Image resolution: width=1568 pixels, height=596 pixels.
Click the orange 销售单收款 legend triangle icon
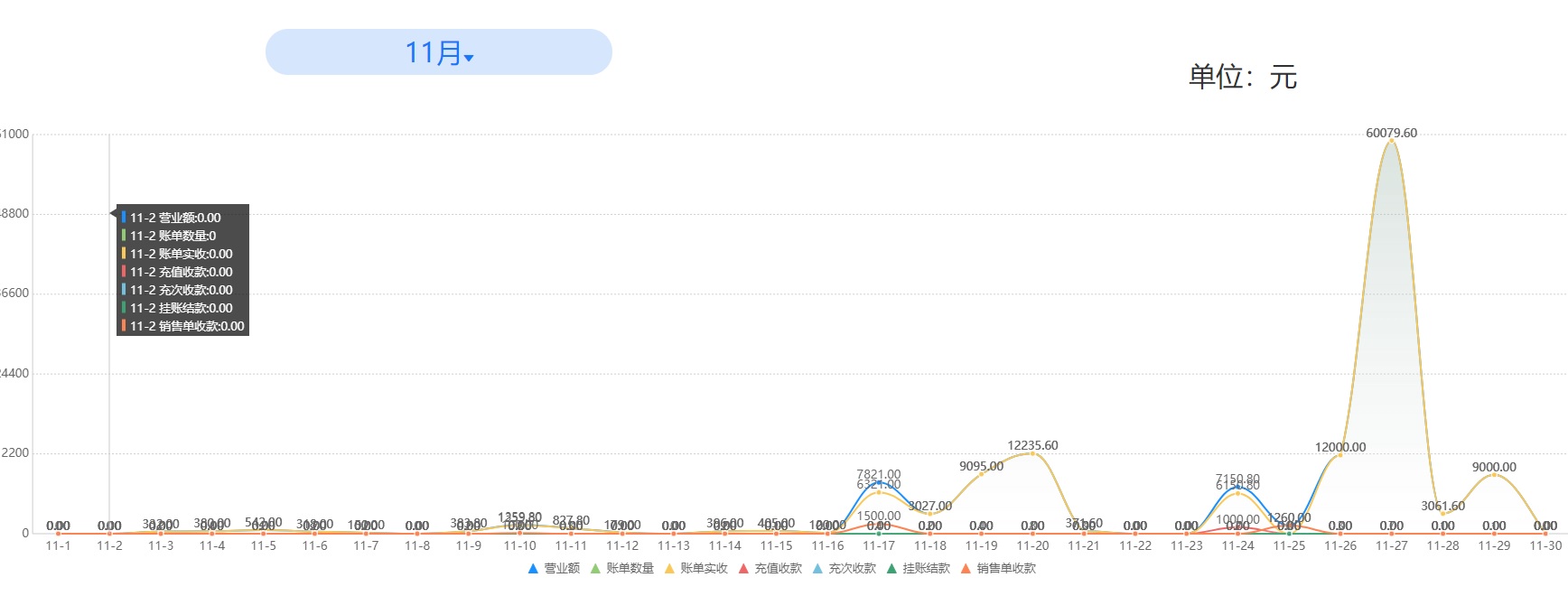tap(966, 569)
